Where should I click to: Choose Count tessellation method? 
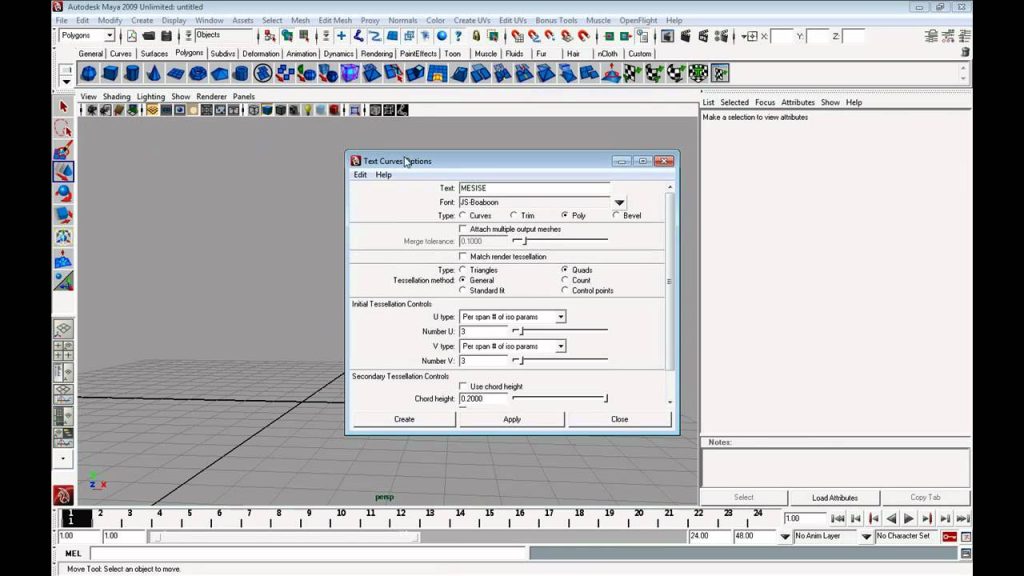tap(565, 280)
